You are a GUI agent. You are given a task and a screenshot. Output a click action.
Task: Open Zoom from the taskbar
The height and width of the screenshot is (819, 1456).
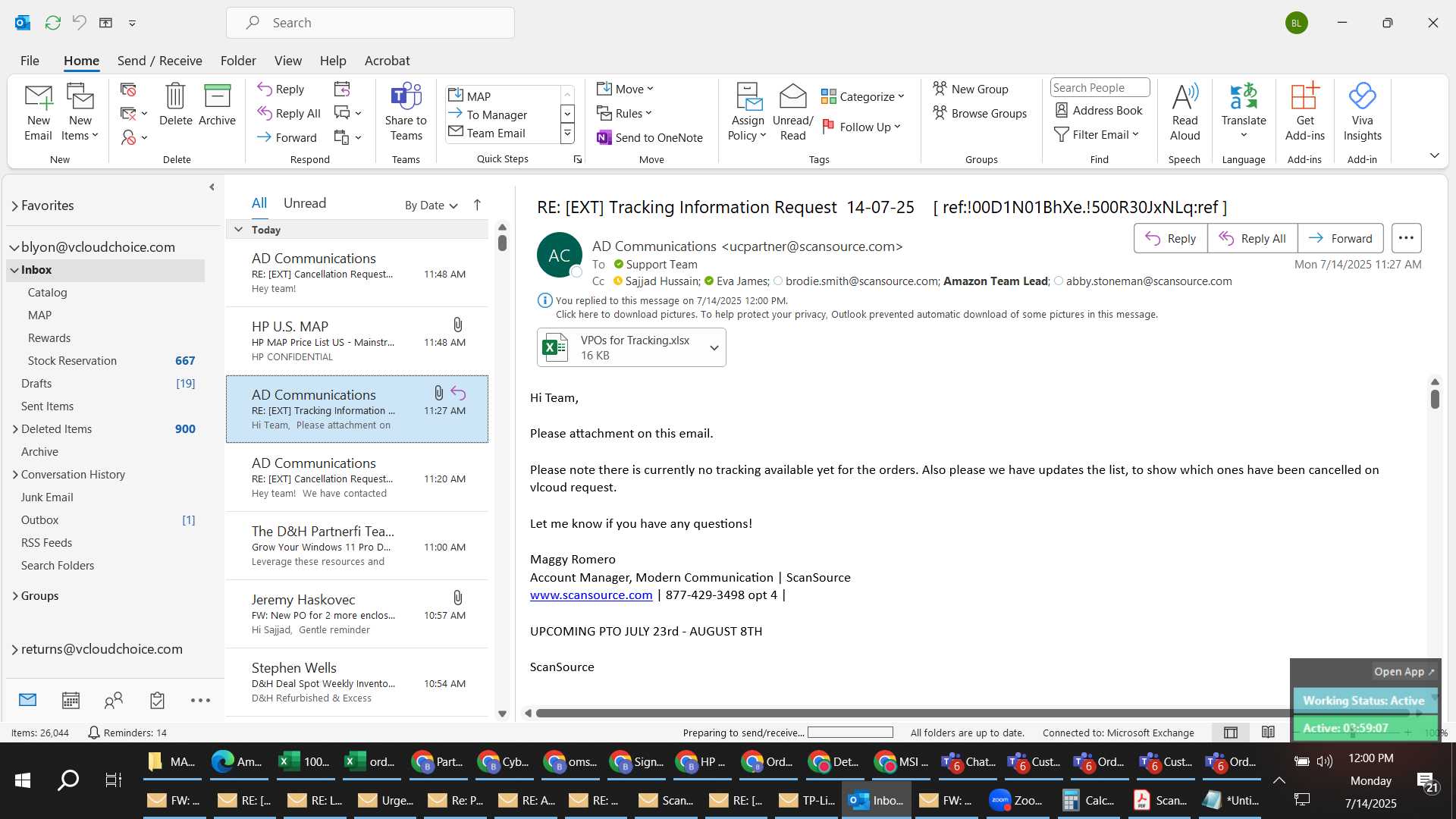pos(1017,801)
